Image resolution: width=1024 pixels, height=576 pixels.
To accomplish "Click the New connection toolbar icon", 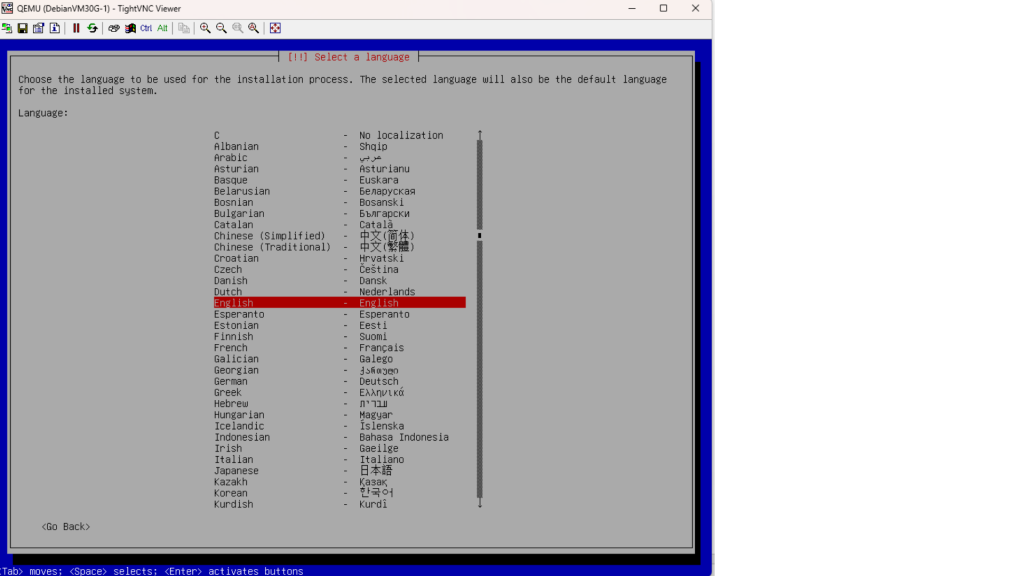I will (7, 28).
